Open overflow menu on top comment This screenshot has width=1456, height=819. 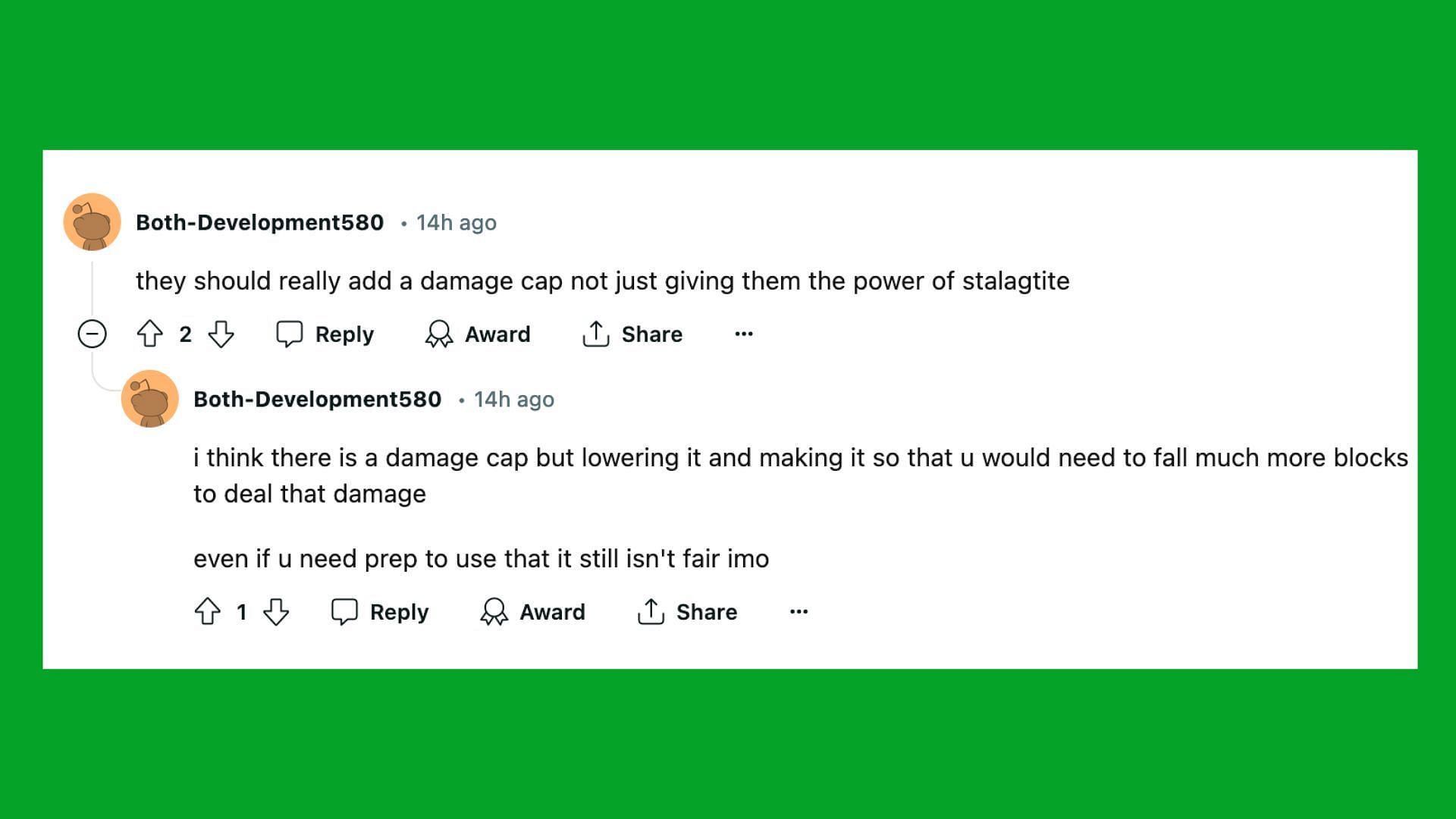coord(743,334)
